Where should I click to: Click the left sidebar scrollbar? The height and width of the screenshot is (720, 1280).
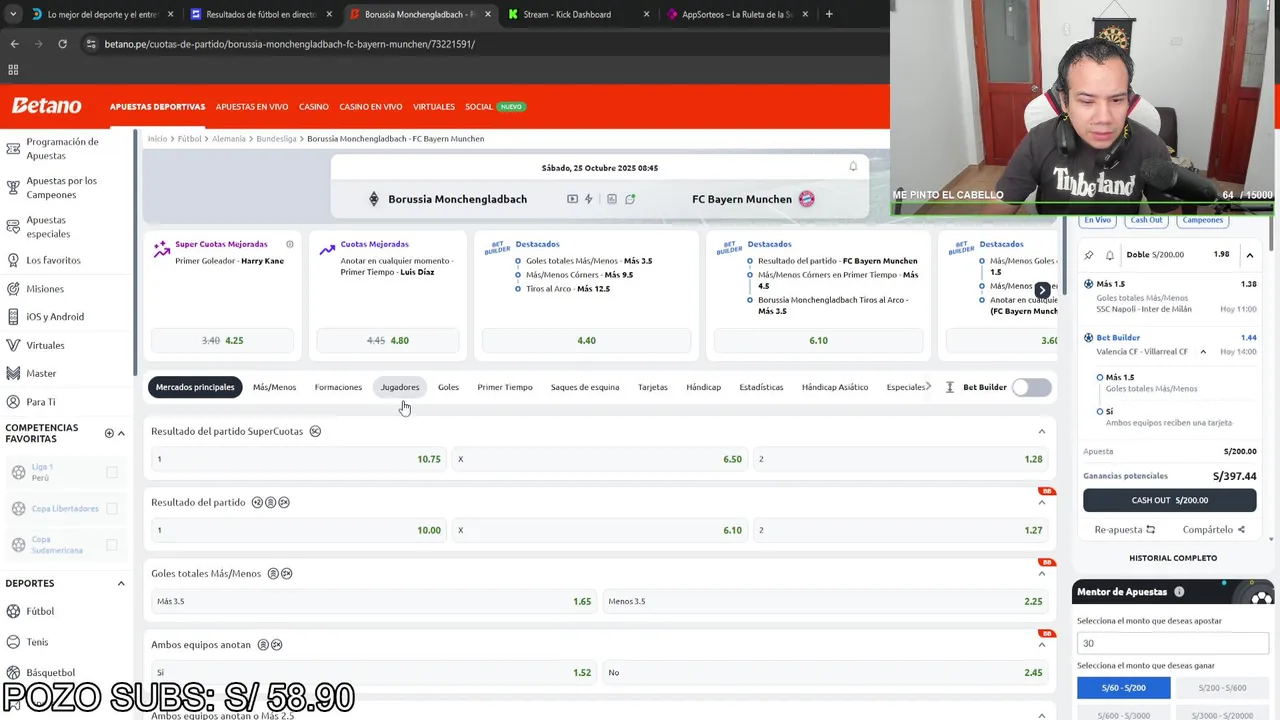135,254
